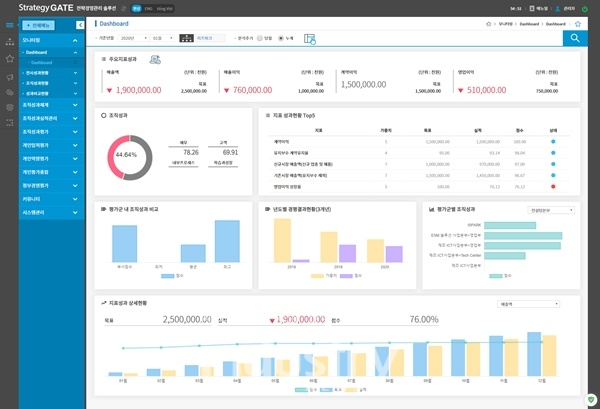Switch language to Tiếng Việt
The height and width of the screenshot is (409, 600).
coord(165,8)
